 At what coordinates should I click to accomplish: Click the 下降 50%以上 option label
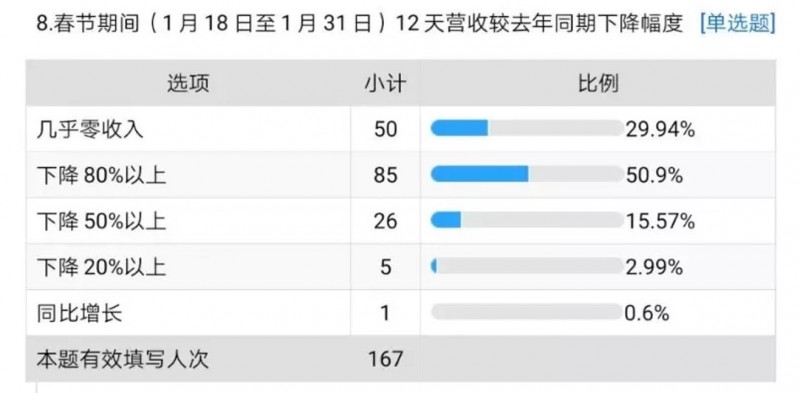[x=101, y=221]
